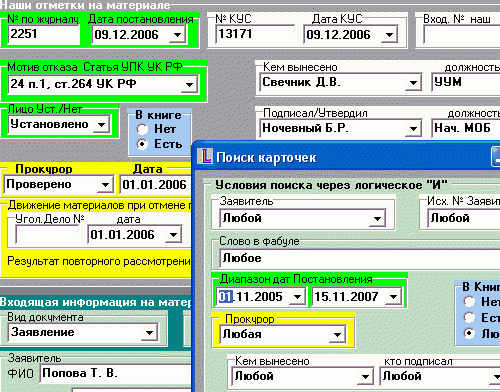Image resolution: width=500 pixels, height=392 pixels.
Task: Expand 'Прокурор' Проверено dropdown
Action: click(x=105, y=185)
